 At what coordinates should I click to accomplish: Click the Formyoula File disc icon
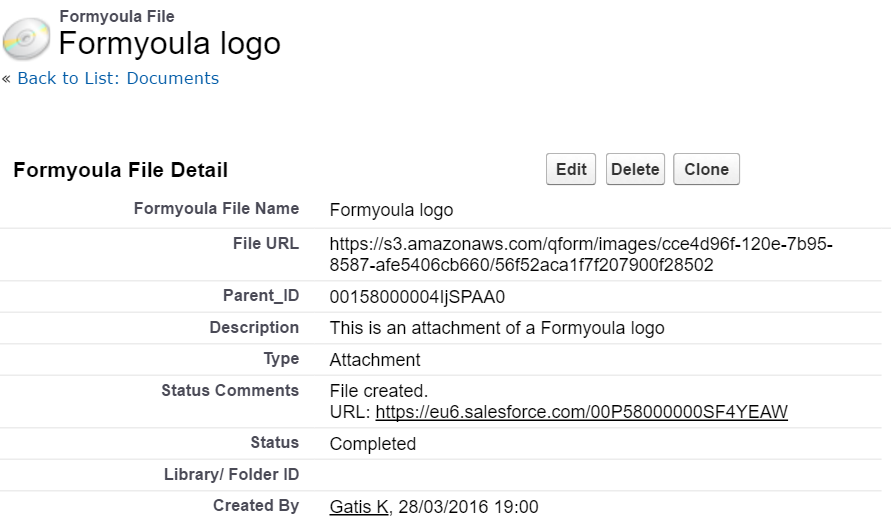coord(27,39)
